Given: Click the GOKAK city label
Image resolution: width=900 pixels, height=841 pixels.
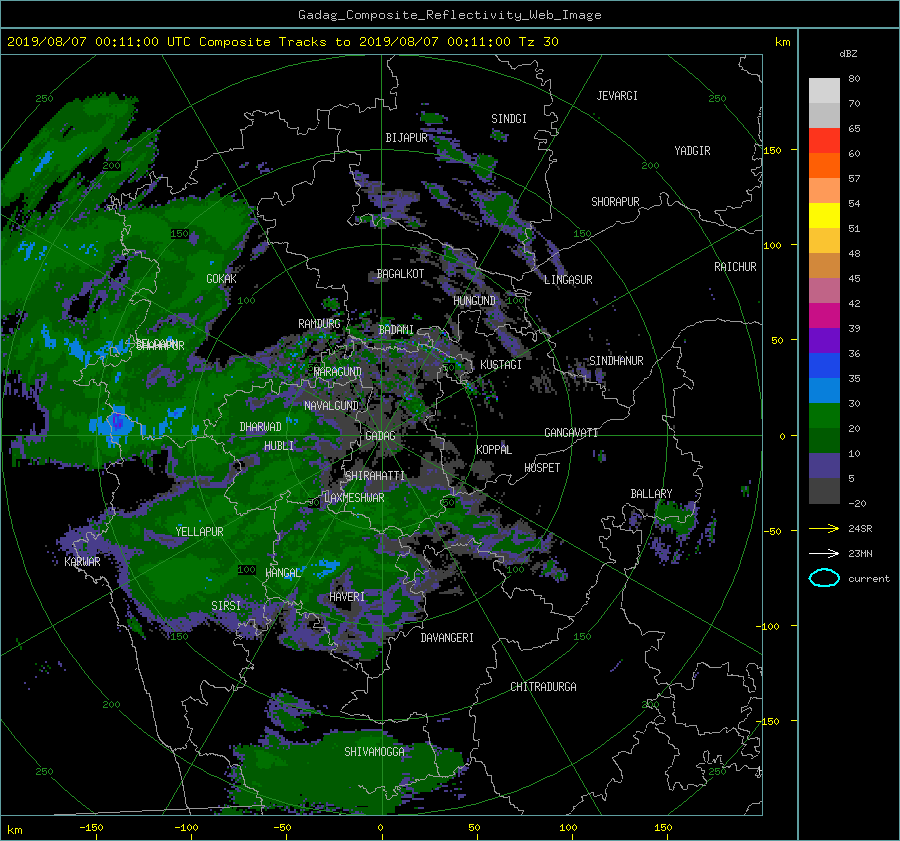Looking at the screenshot, I should (222, 279).
